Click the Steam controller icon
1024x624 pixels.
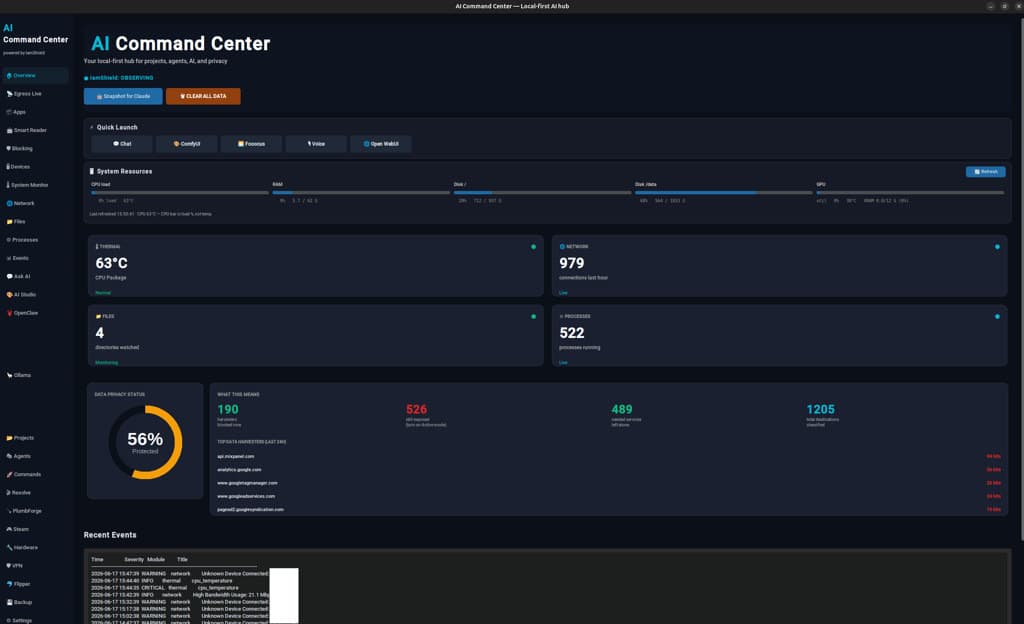(x=9, y=529)
